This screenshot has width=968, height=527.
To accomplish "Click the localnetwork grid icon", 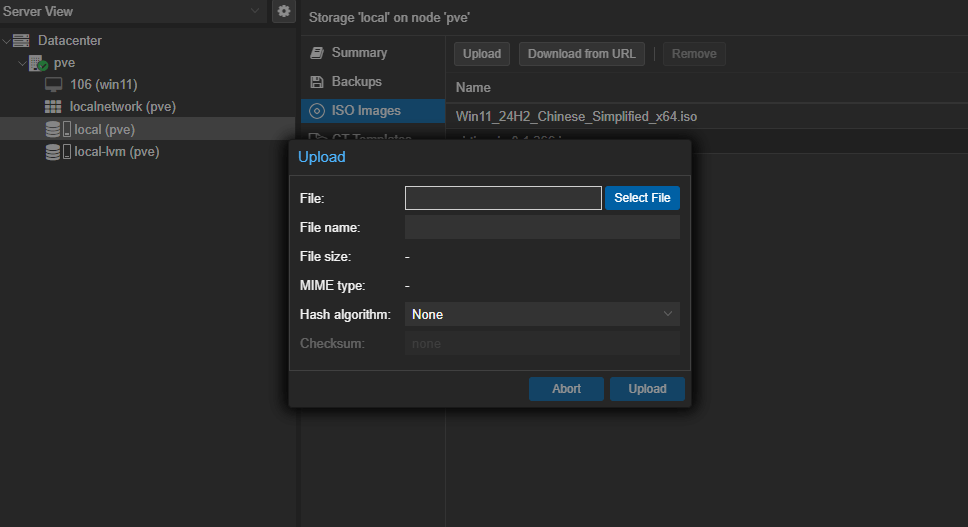I will pos(54,106).
